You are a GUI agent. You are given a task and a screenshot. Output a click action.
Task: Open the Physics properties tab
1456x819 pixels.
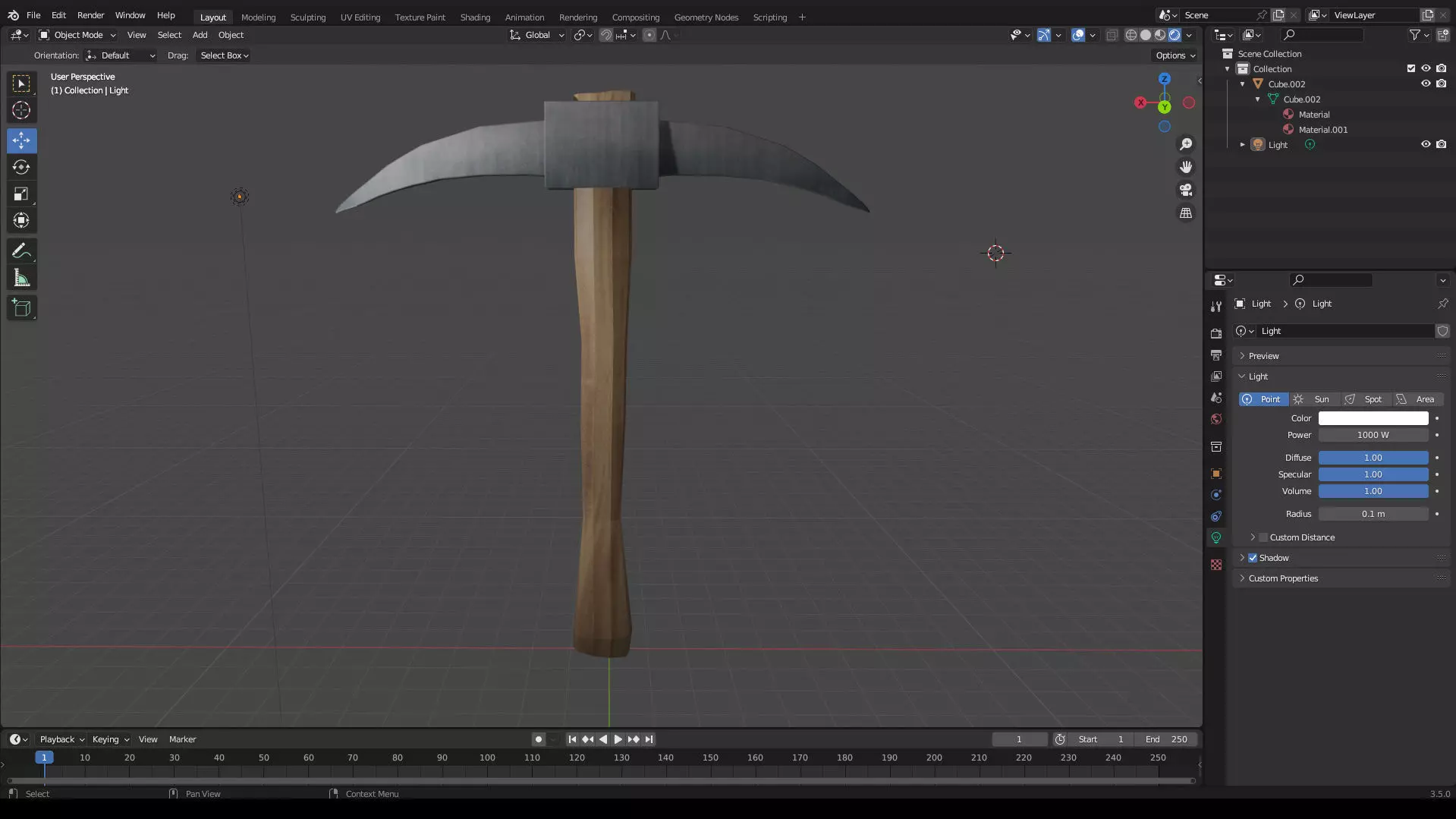pos(1216,495)
